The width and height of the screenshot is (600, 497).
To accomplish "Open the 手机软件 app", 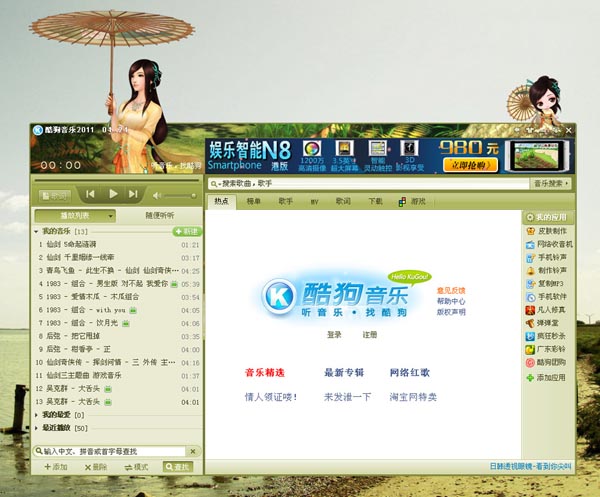I will coord(547,297).
